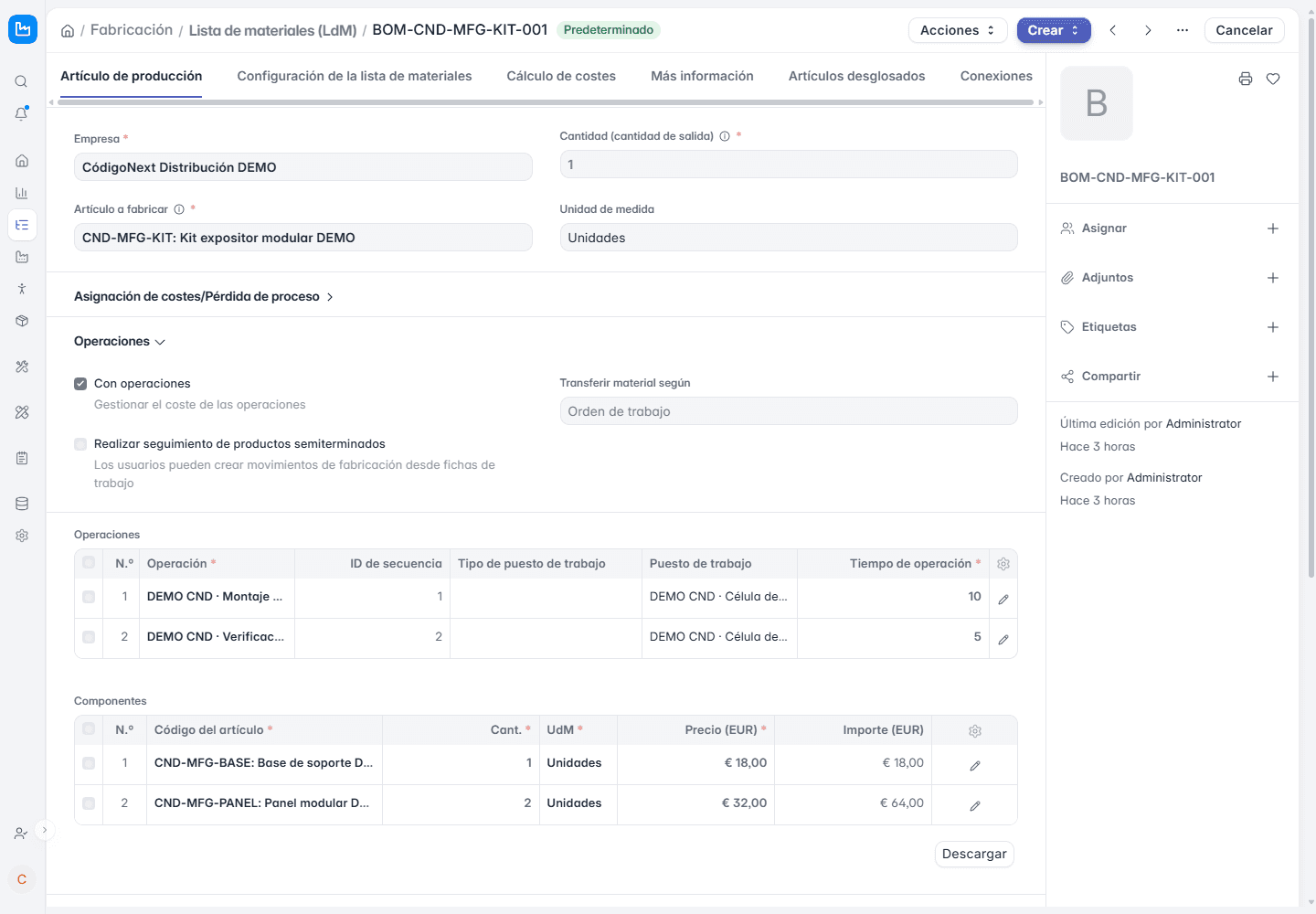Open the three-dot more options menu
The image size is (1316, 914).
click(x=1183, y=30)
